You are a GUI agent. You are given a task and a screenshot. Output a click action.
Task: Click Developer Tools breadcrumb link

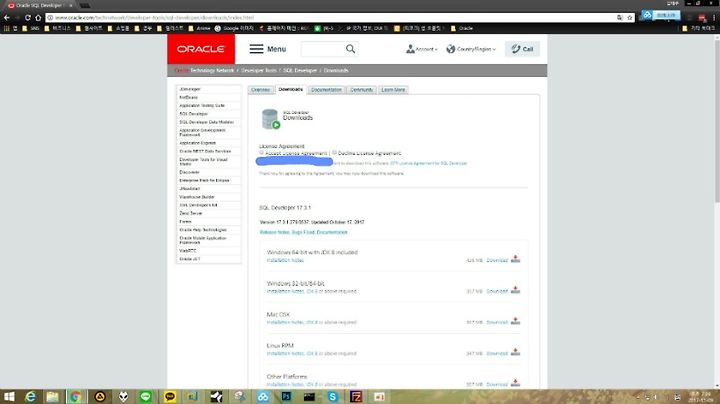(x=259, y=70)
